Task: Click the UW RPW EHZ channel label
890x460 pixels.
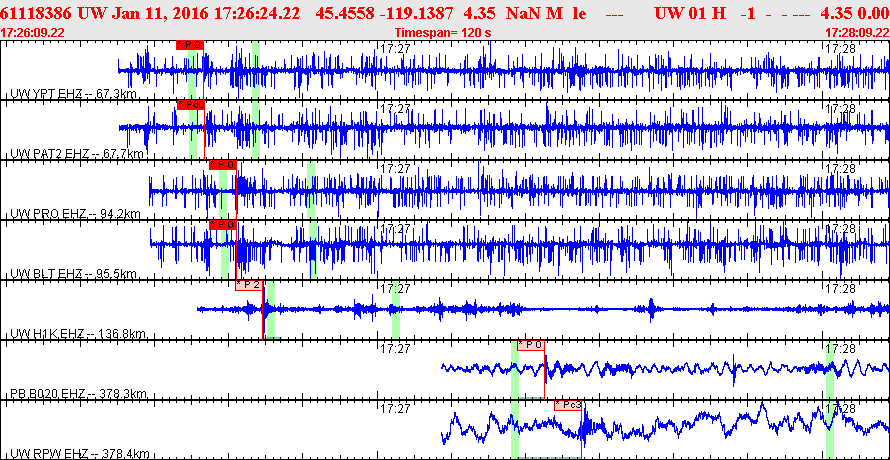Action: (x=79, y=454)
